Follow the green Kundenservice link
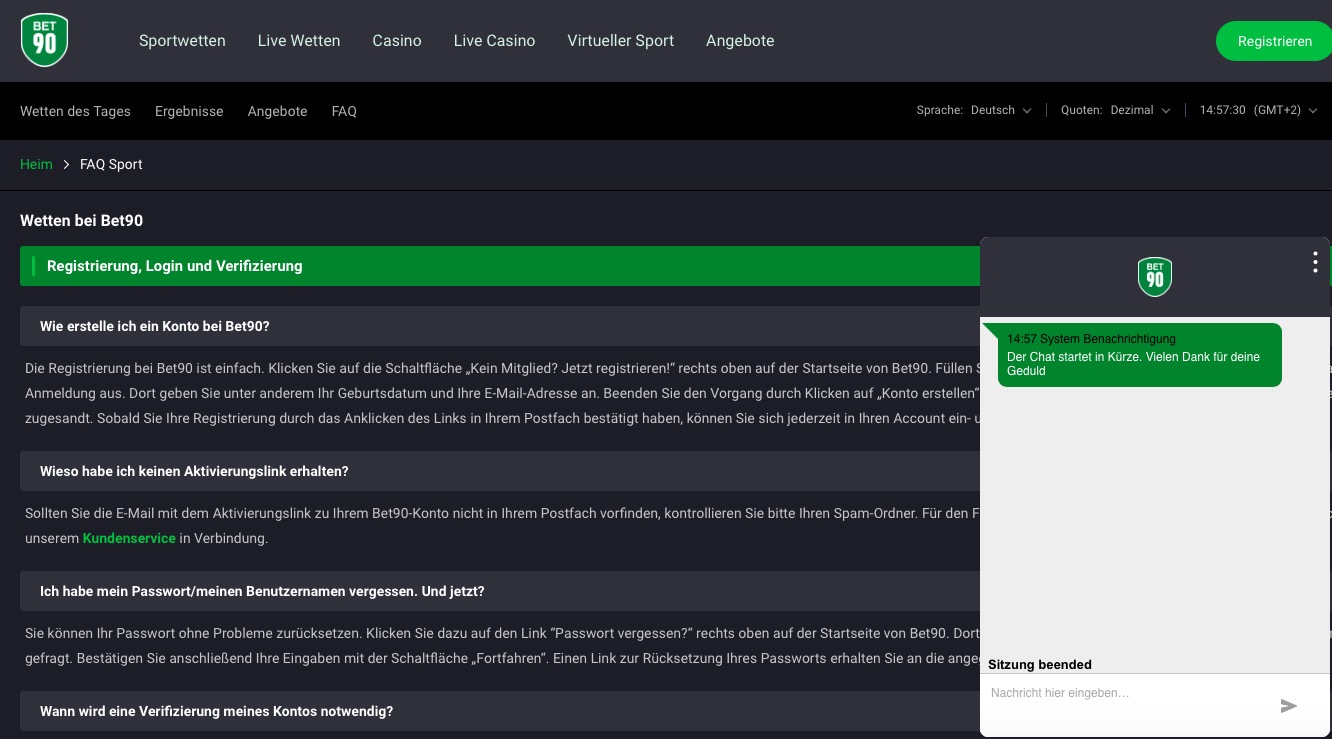This screenshot has width=1332, height=739. click(129, 538)
